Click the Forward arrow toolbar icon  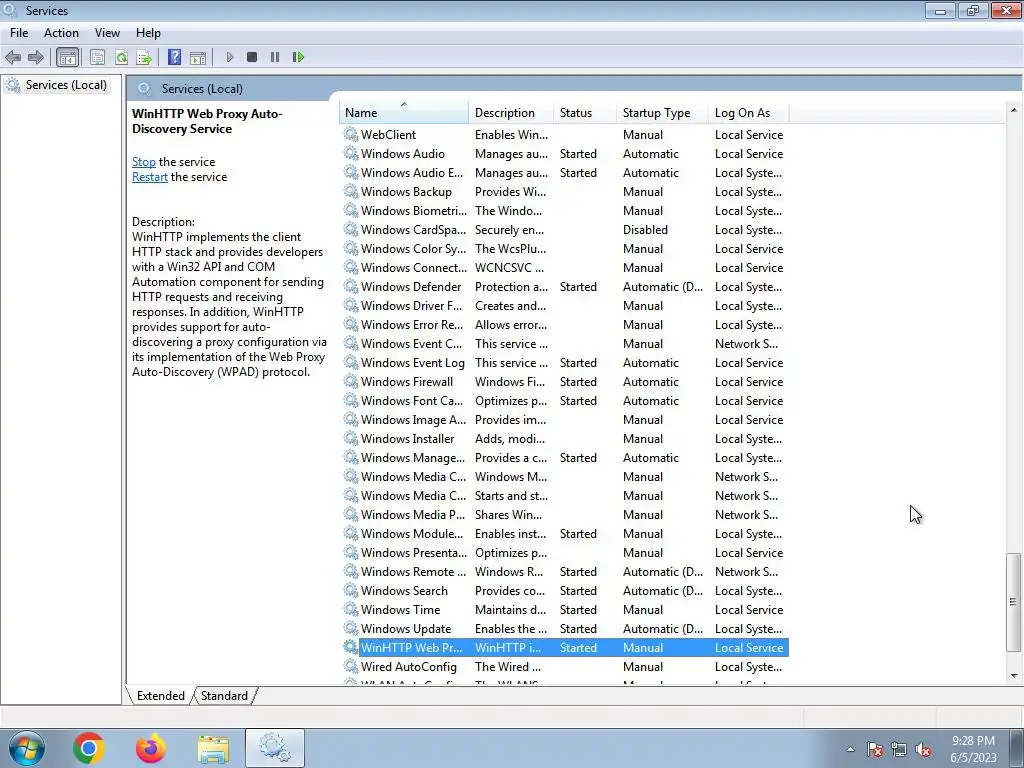click(x=36, y=57)
